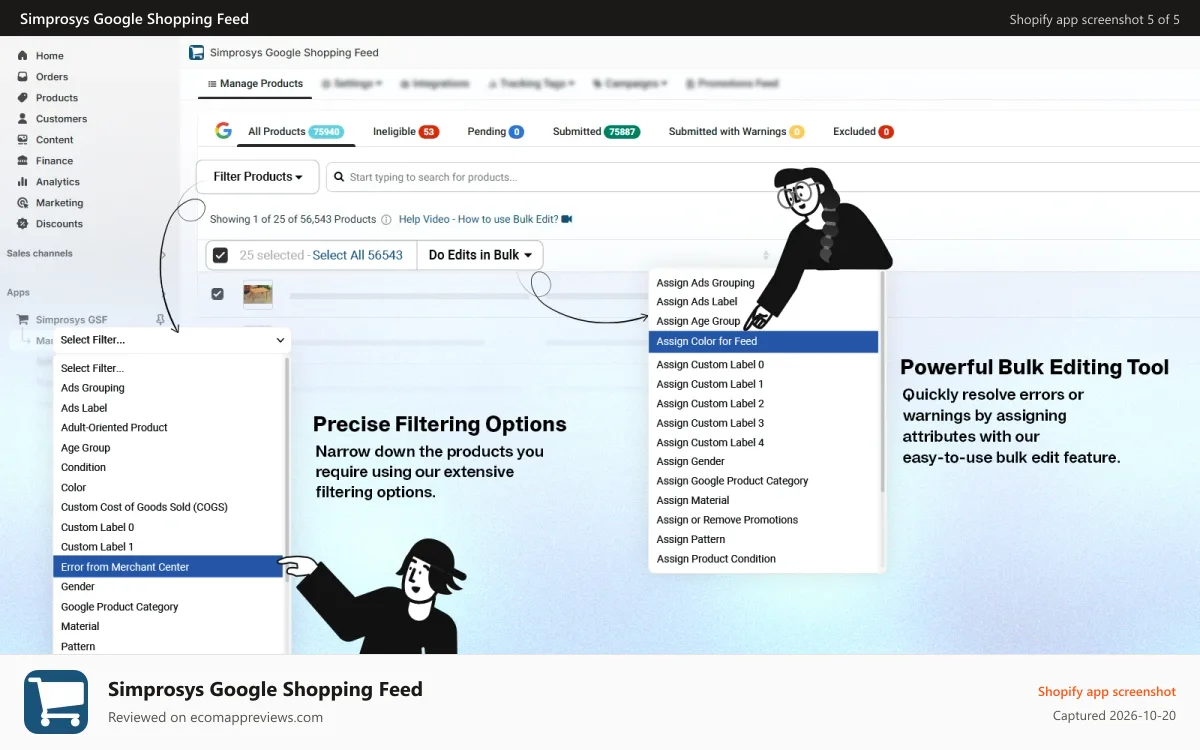The height and width of the screenshot is (750, 1200).
Task: Click the pin icon beside Simprosys GSF
Action: 160,320
